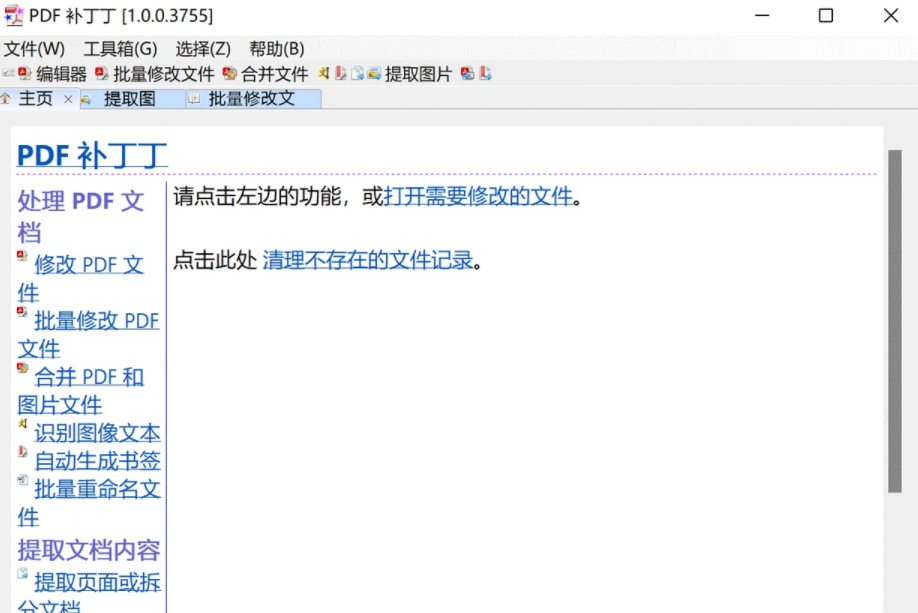Click the 批量修改文件 toolbar button
Image resolution: width=918 pixels, height=613 pixels.
pos(155,74)
